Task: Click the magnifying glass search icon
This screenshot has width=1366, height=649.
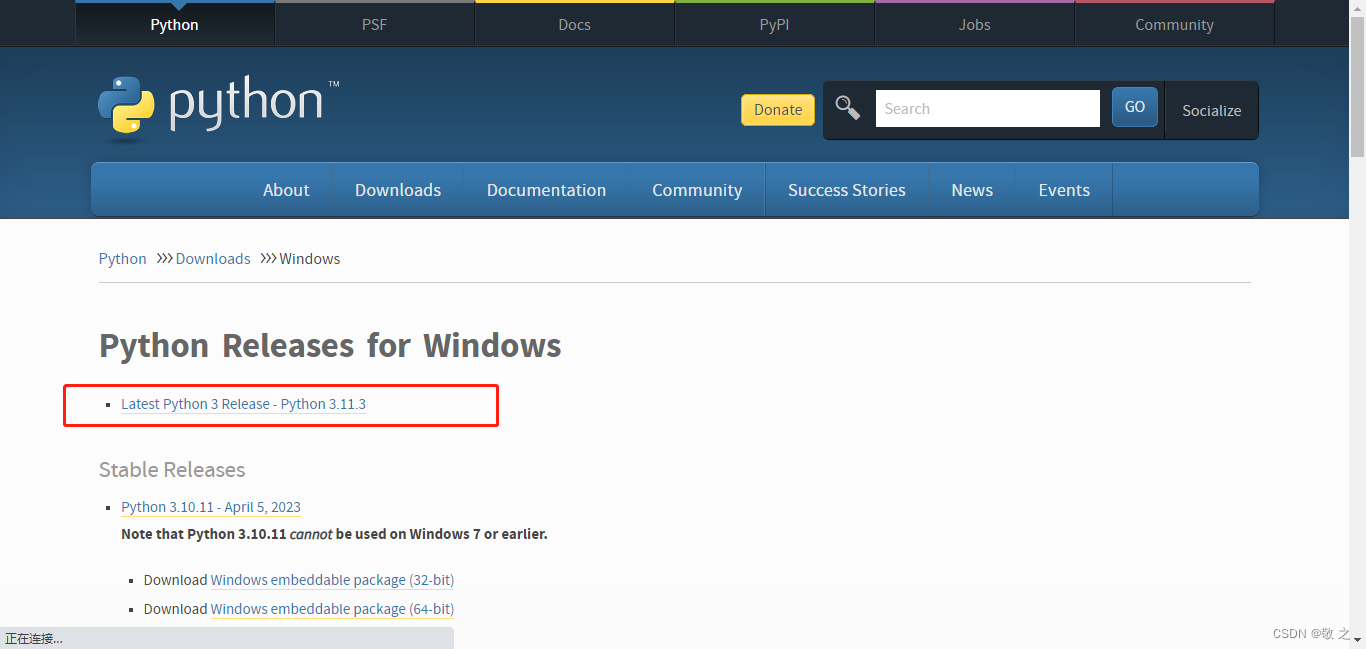Action: click(x=848, y=108)
